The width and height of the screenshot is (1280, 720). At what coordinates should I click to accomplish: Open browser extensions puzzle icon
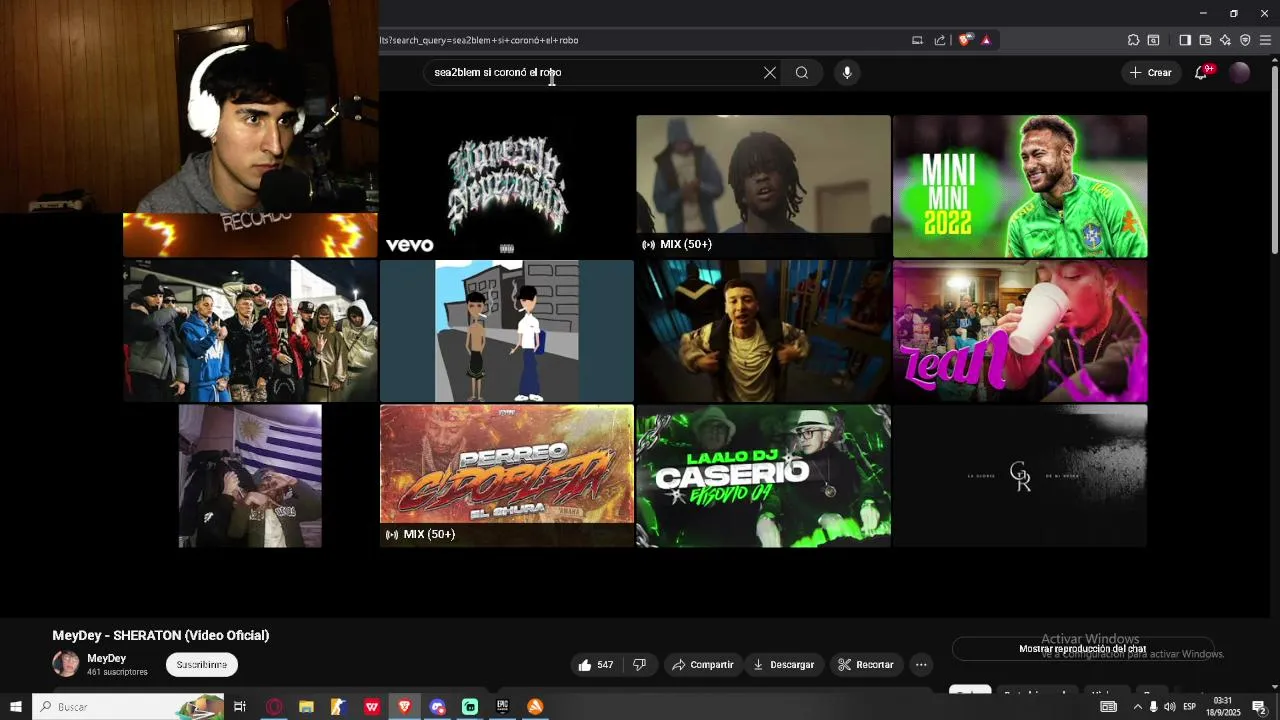point(1133,40)
